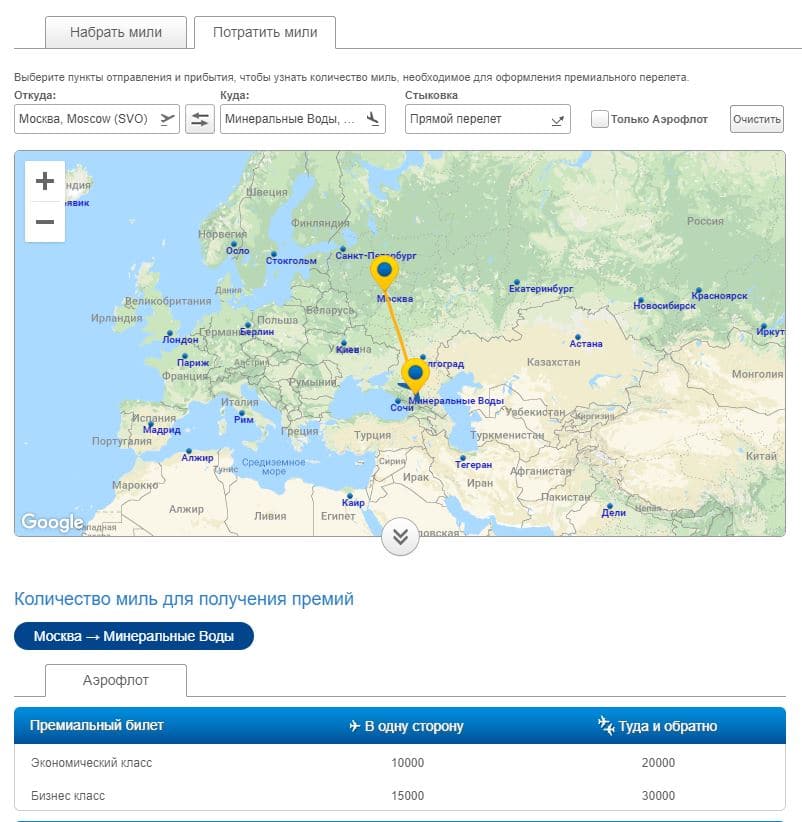Open the 'Откуда' departure city field
802x822 pixels.
point(97,119)
